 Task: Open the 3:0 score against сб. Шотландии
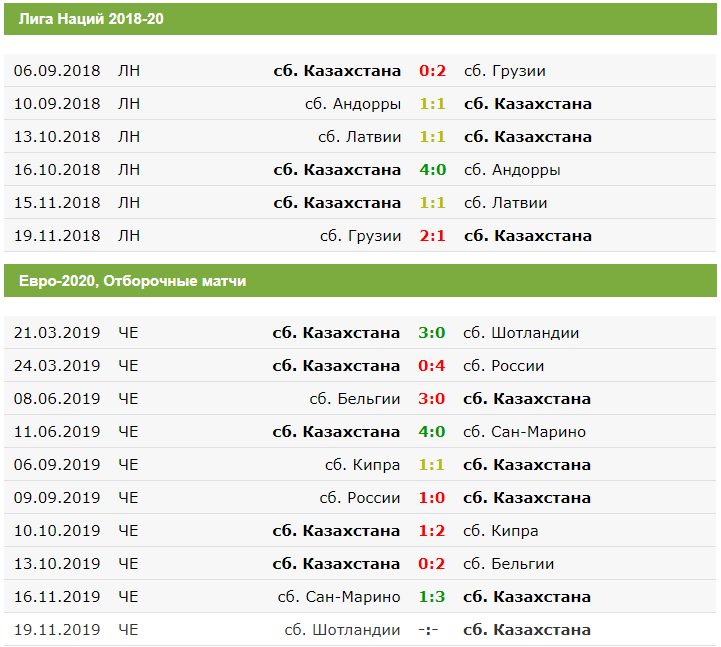[x=432, y=333]
